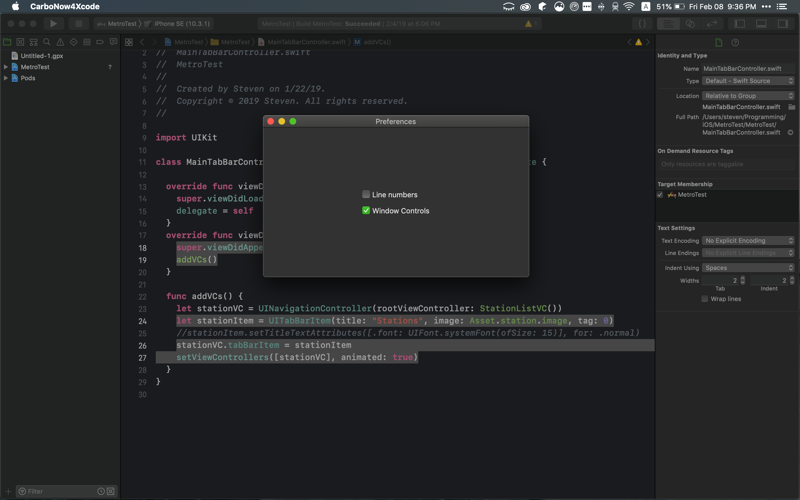Screen dimensions: 800x500
Task: Open the File inspector tab icon
Action: pos(719,42)
